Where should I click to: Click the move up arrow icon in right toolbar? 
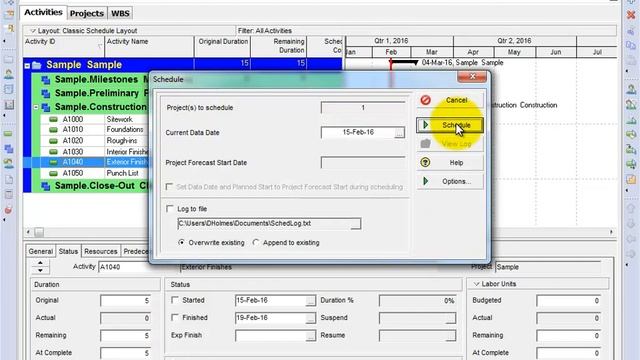click(631, 209)
